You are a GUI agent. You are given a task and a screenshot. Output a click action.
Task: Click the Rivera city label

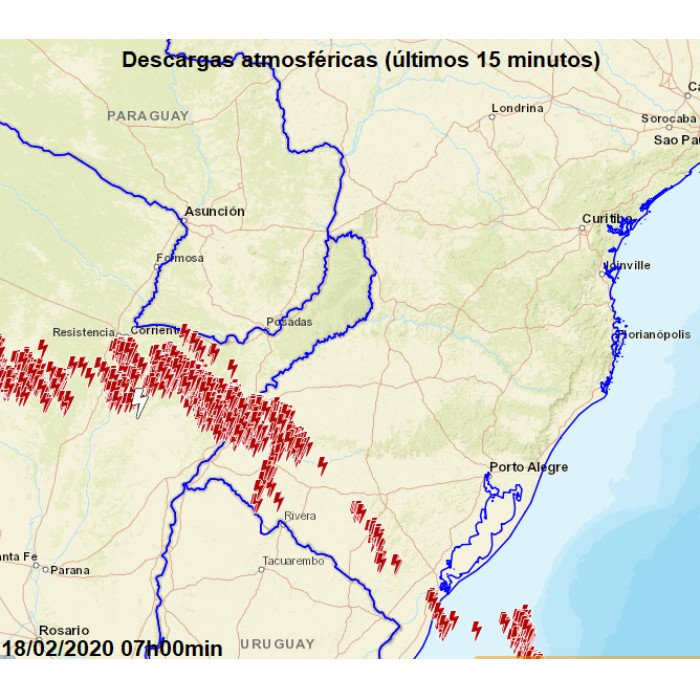[x=300, y=516]
